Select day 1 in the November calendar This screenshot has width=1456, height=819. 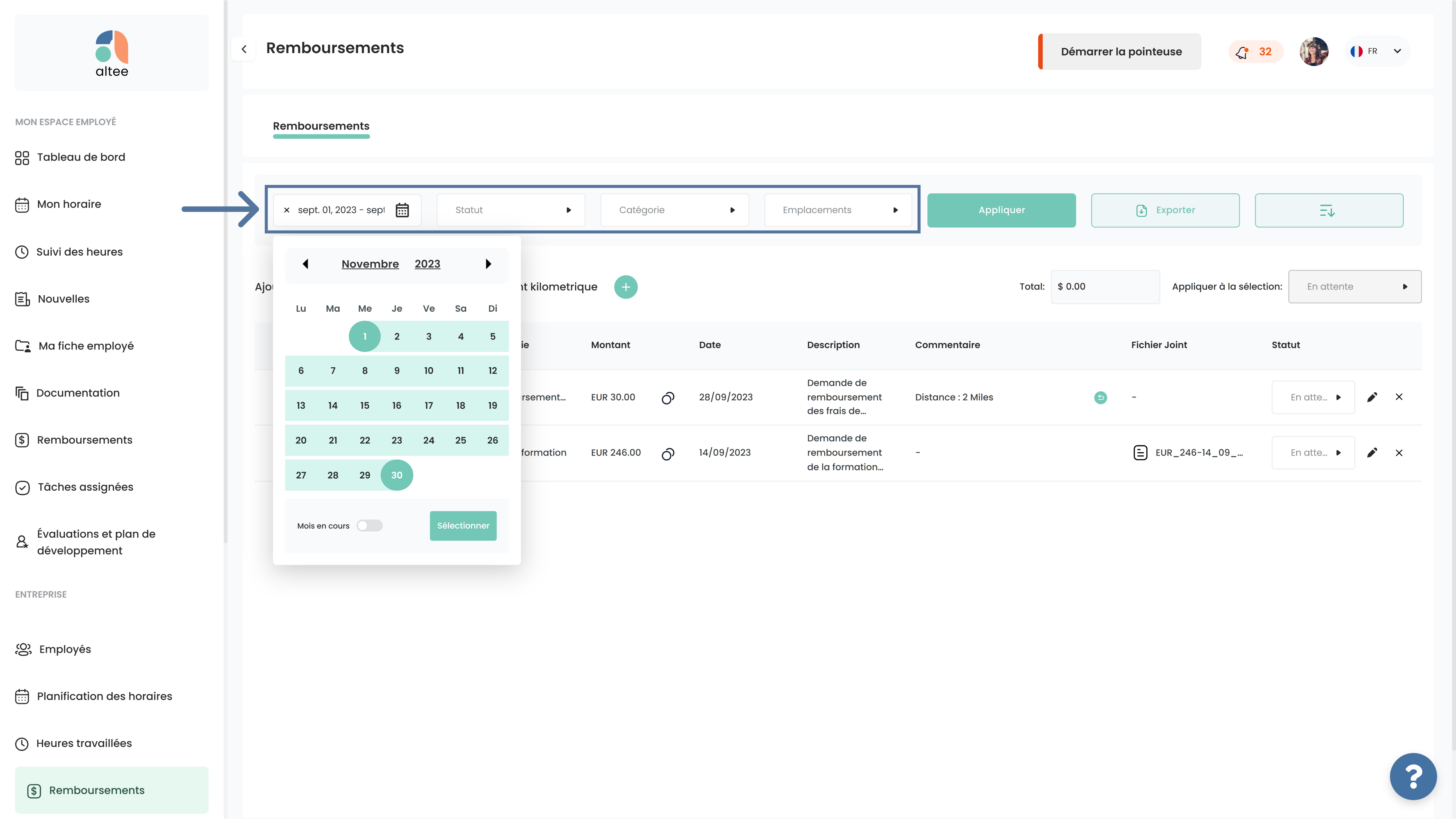(x=364, y=336)
